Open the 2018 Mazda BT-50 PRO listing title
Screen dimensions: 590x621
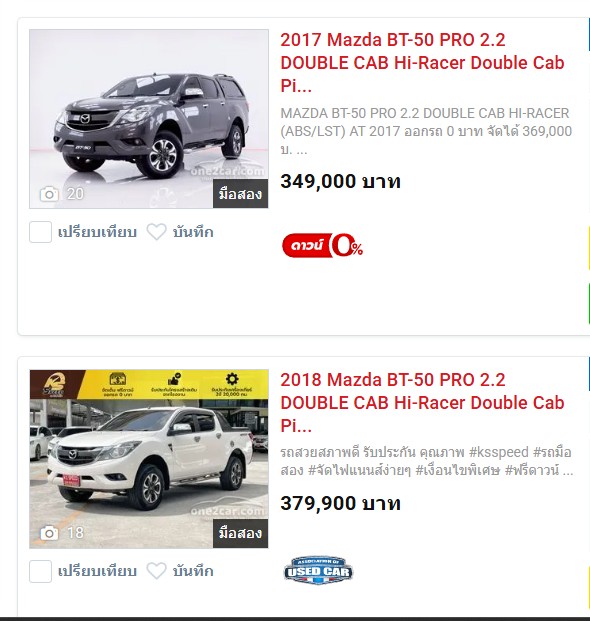pyautogui.click(x=422, y=402)
